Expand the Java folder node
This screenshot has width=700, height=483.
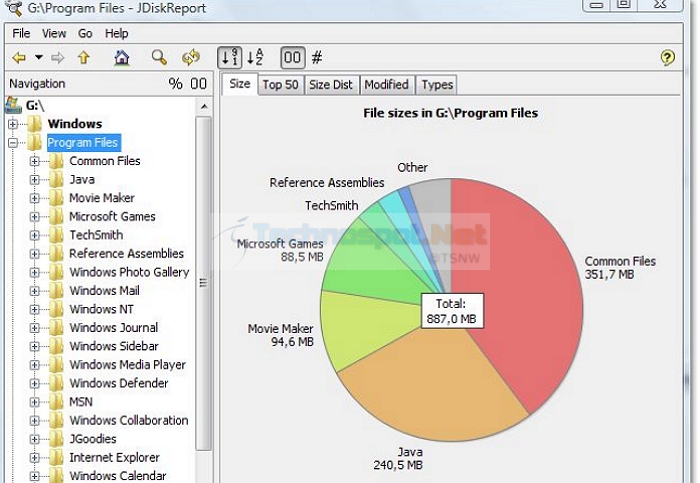(x=34, y=180)
